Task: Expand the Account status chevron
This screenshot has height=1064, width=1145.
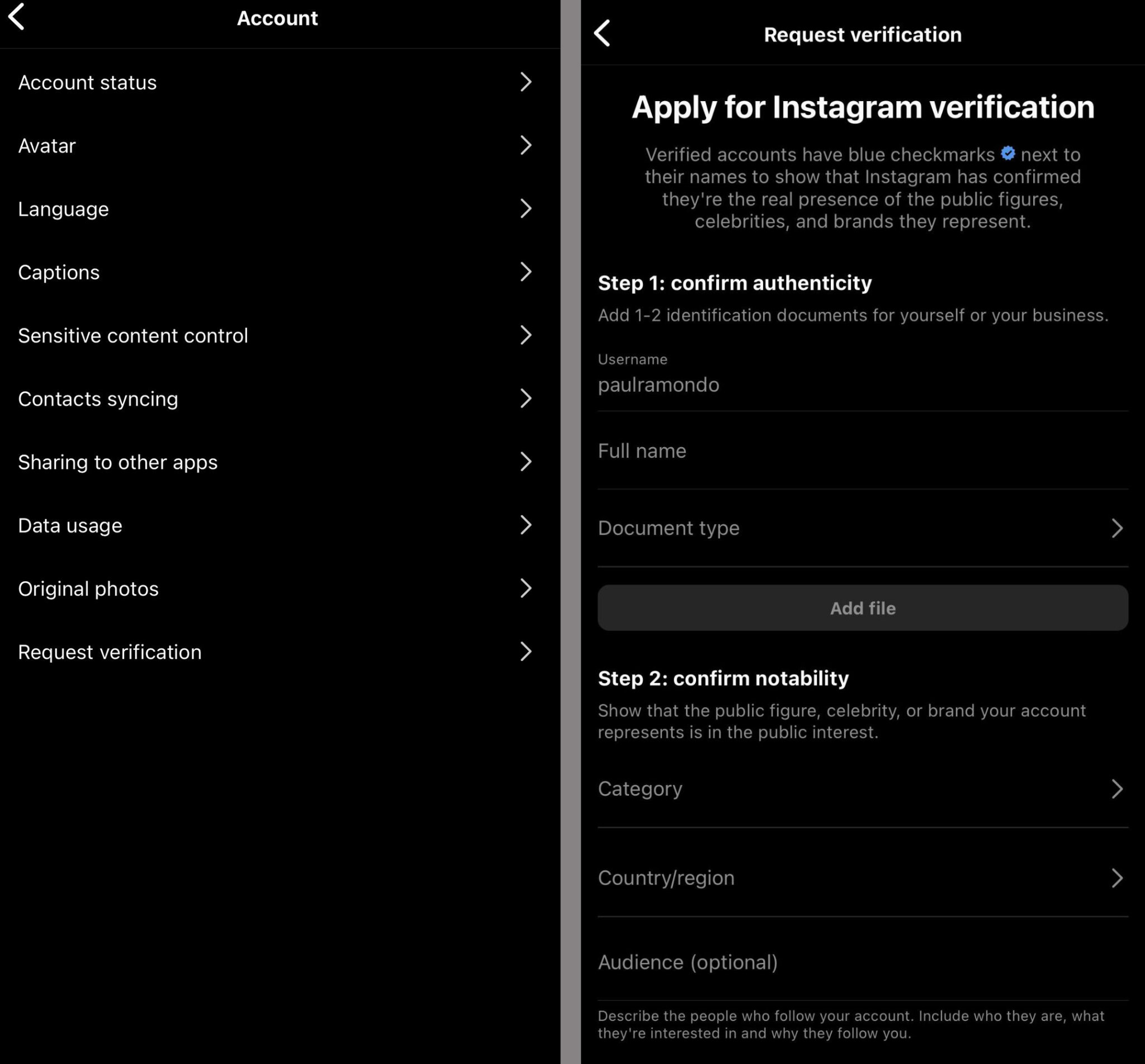Action: click(x=526, y=82)
